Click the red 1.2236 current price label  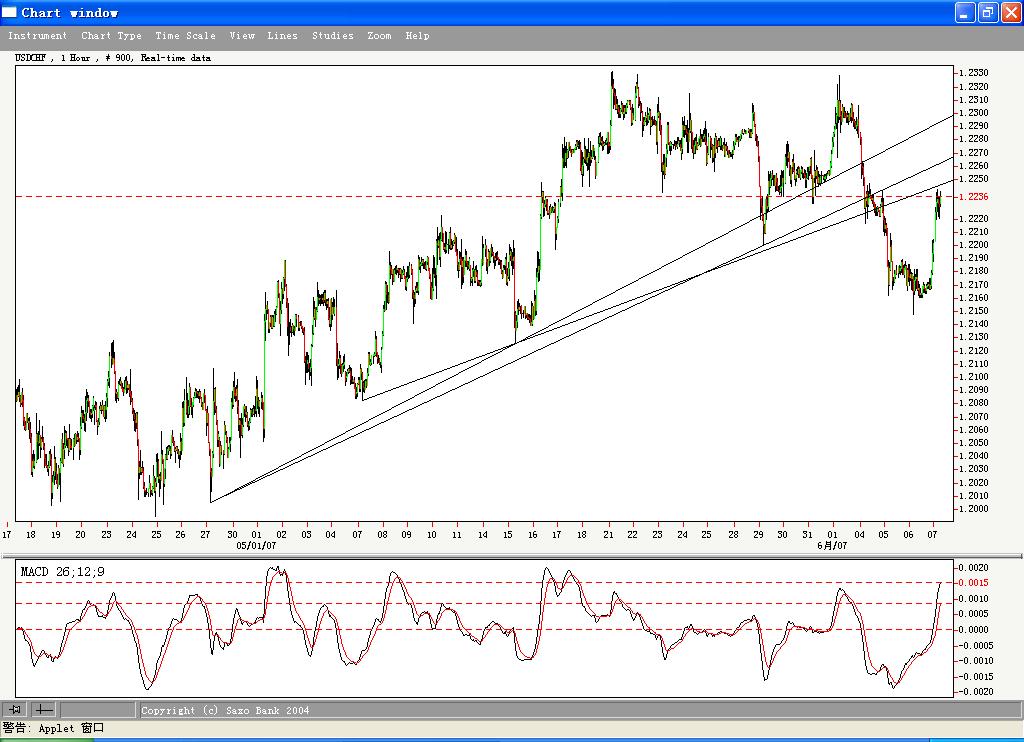(x=974, y=197)
